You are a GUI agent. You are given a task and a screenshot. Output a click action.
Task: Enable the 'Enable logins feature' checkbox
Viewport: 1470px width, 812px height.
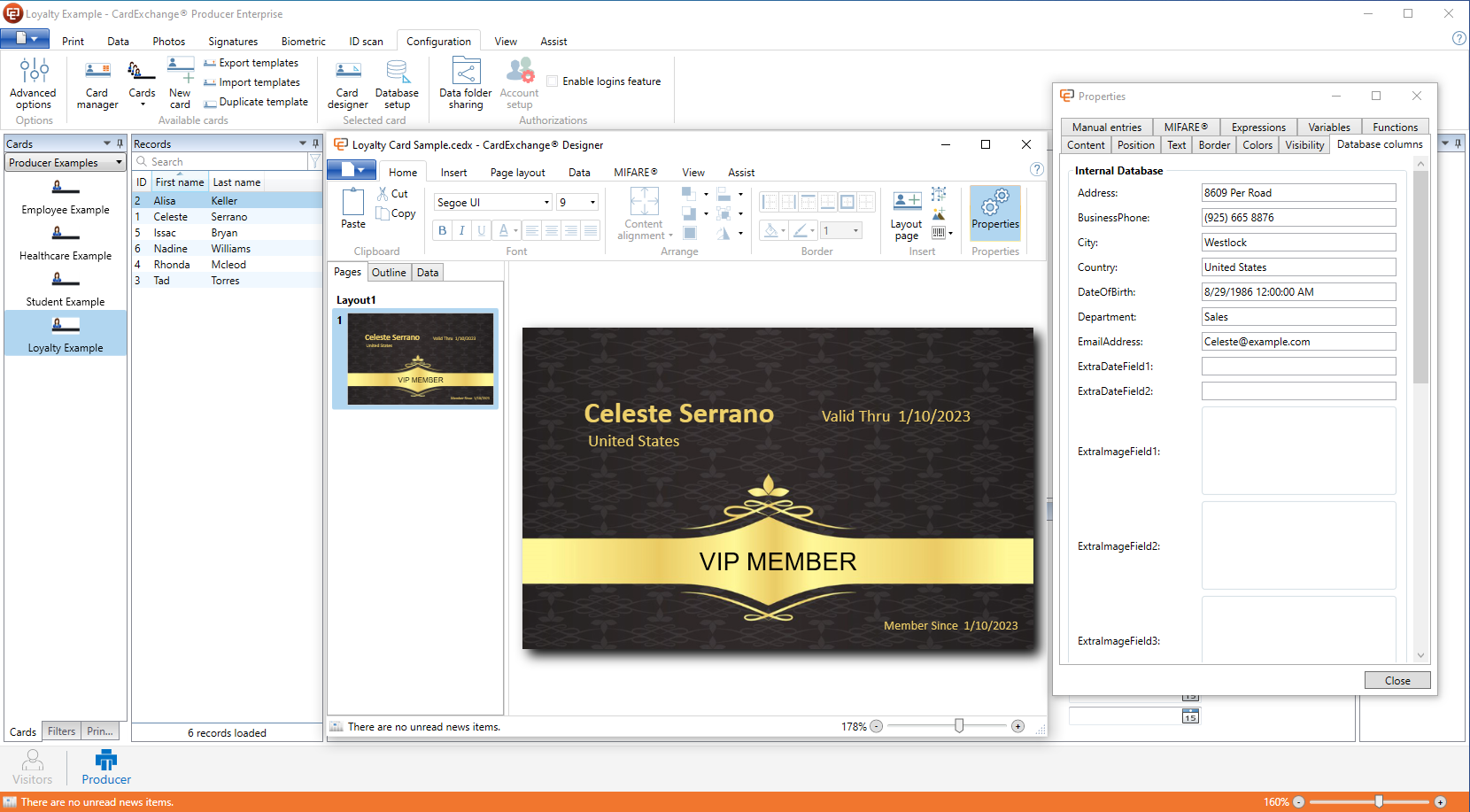click(551, 81)
